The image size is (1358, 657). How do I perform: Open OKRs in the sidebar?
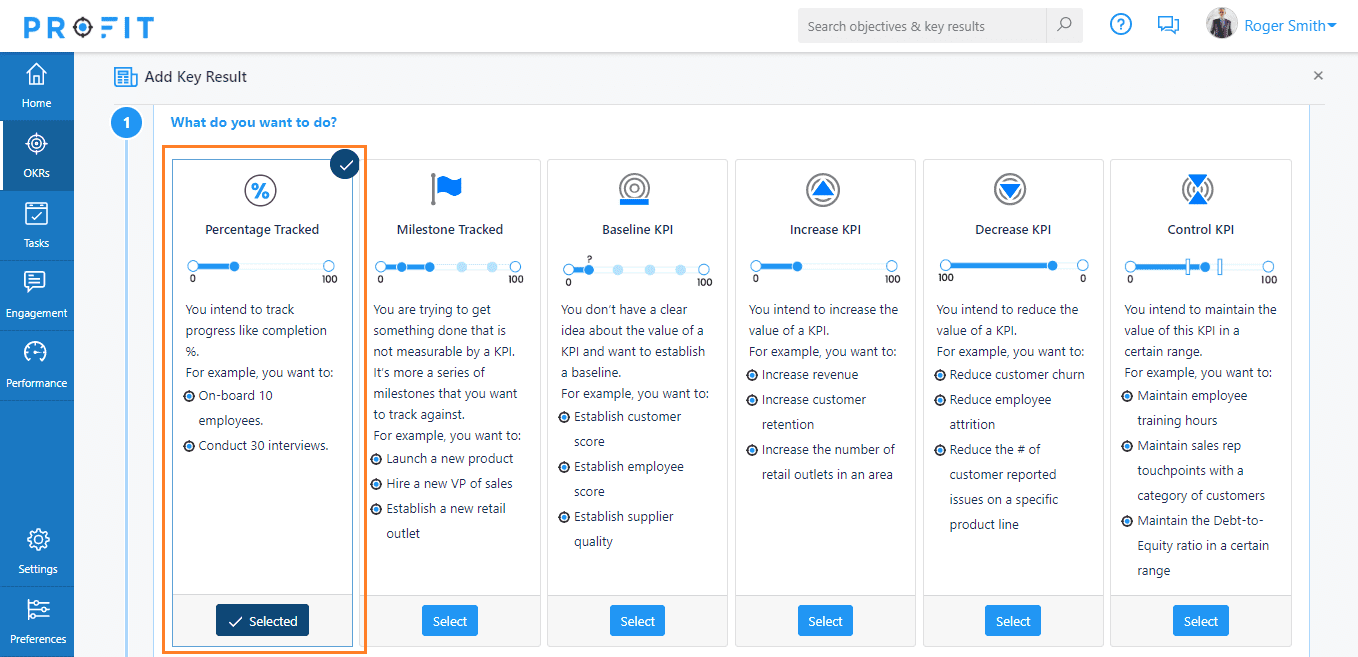pyautogui.click(x=37, y=156)
